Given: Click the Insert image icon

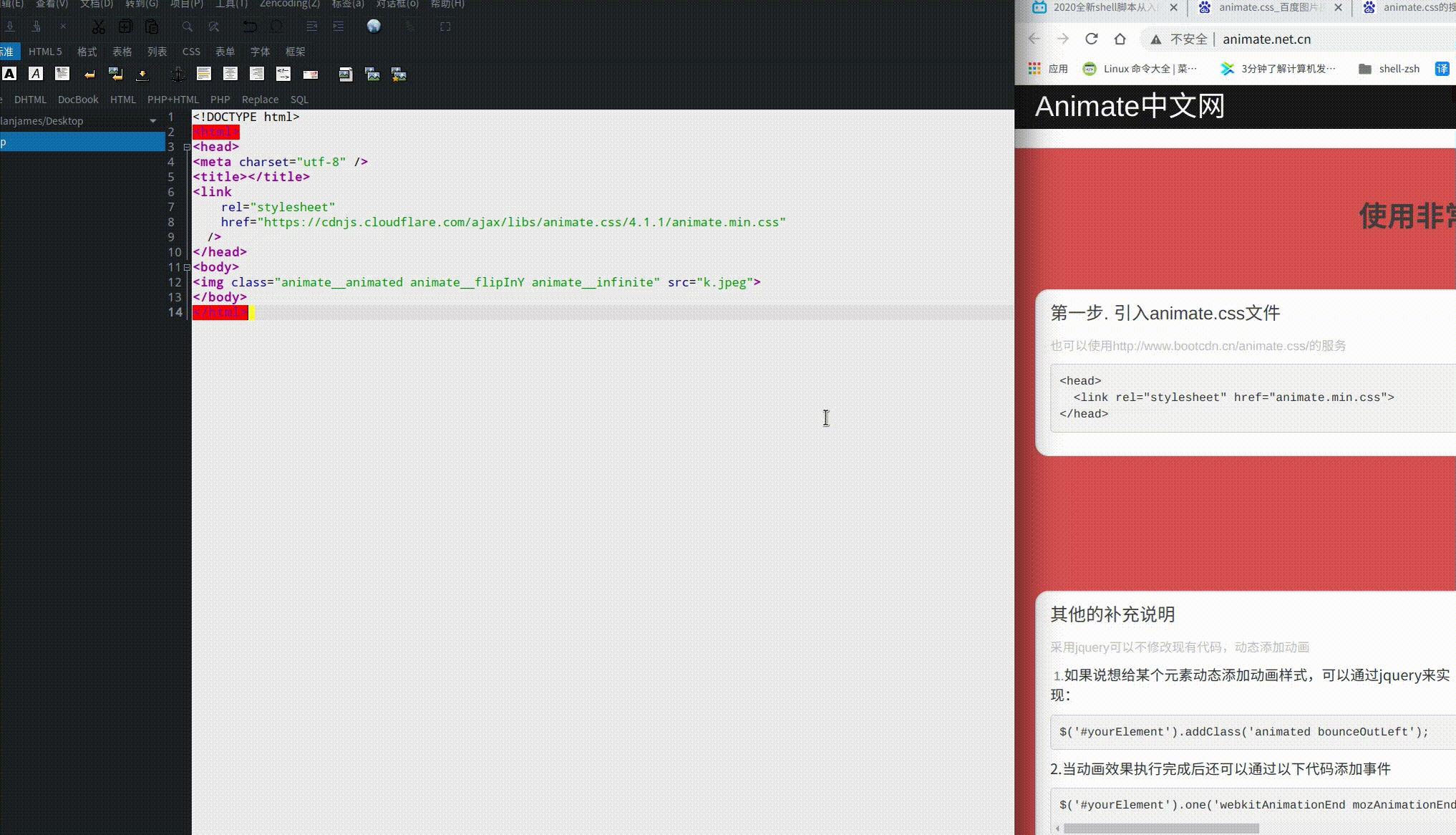Looking at the screenshot, I should pos(346,74).
